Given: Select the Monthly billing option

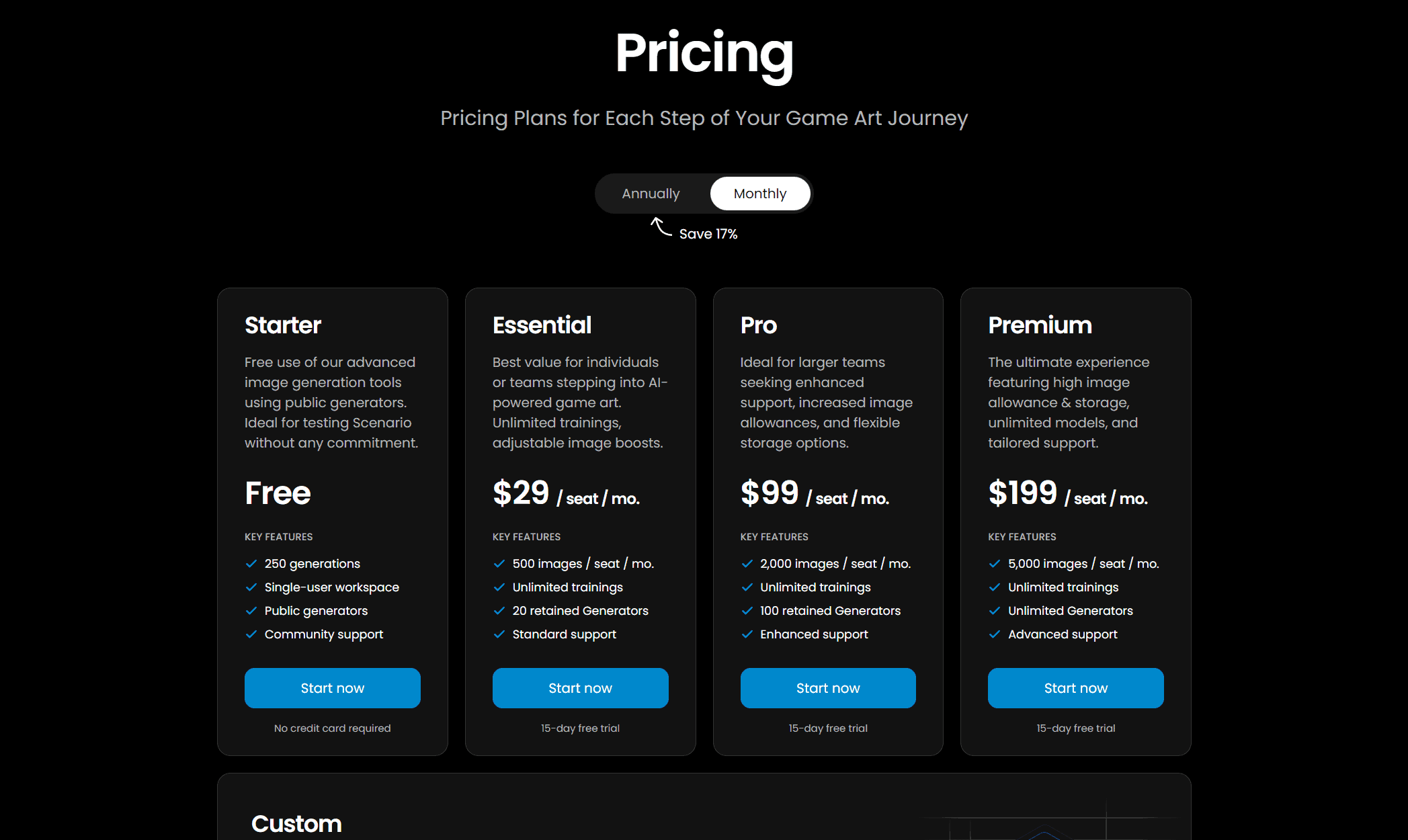Looking at the screenshot, I should 759,194.
